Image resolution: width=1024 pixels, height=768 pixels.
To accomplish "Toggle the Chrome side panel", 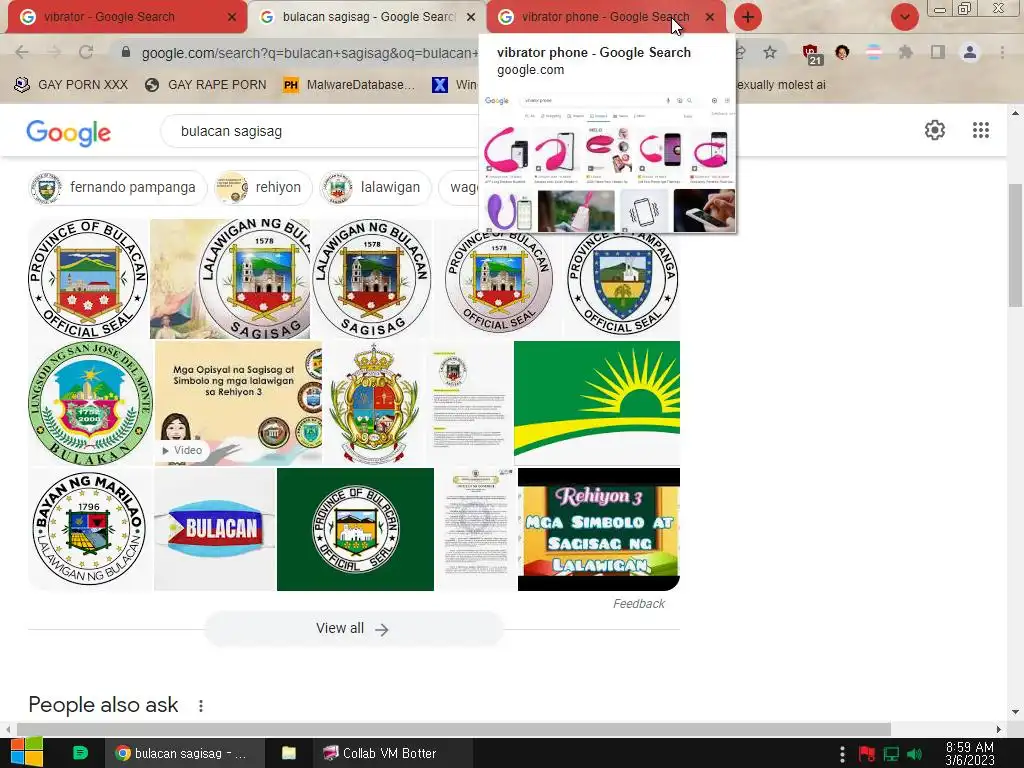I will pos(937,52).
